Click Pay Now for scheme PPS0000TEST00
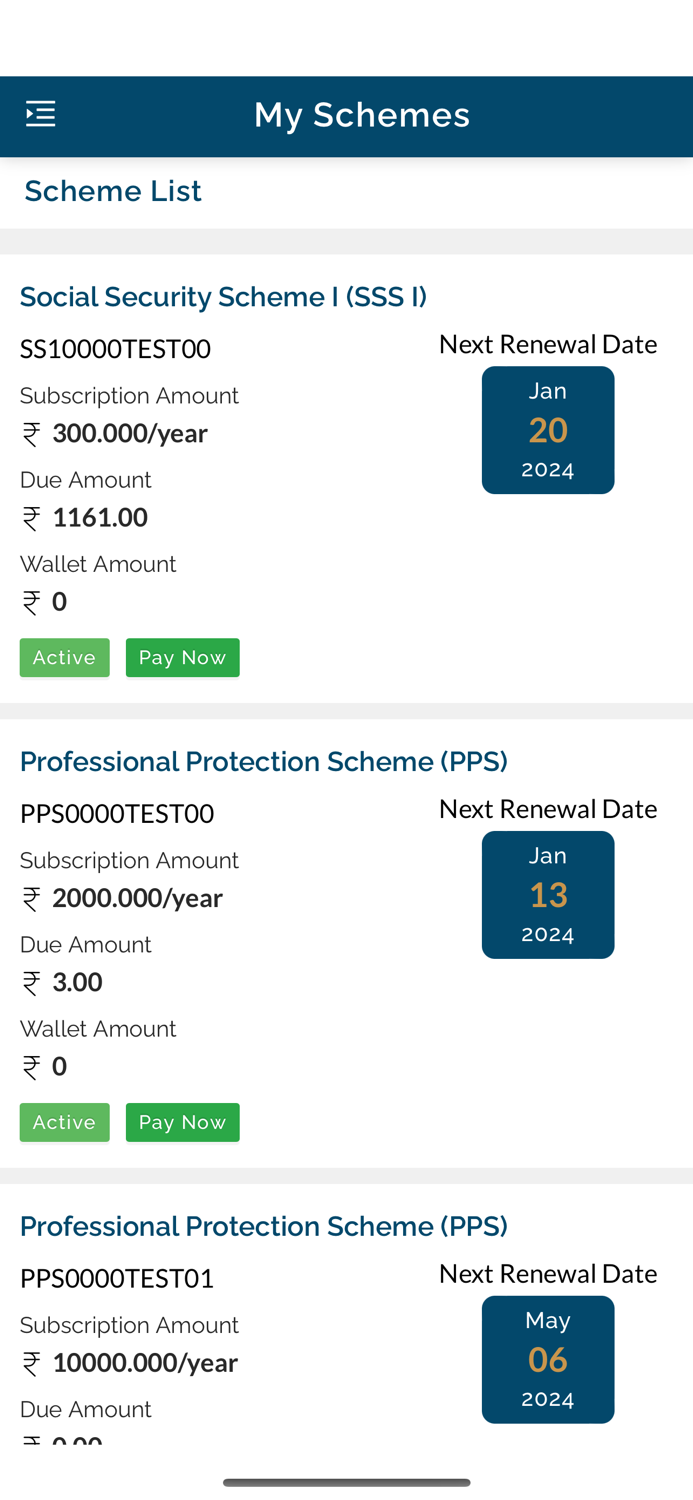 click(x=182, y=1123)
